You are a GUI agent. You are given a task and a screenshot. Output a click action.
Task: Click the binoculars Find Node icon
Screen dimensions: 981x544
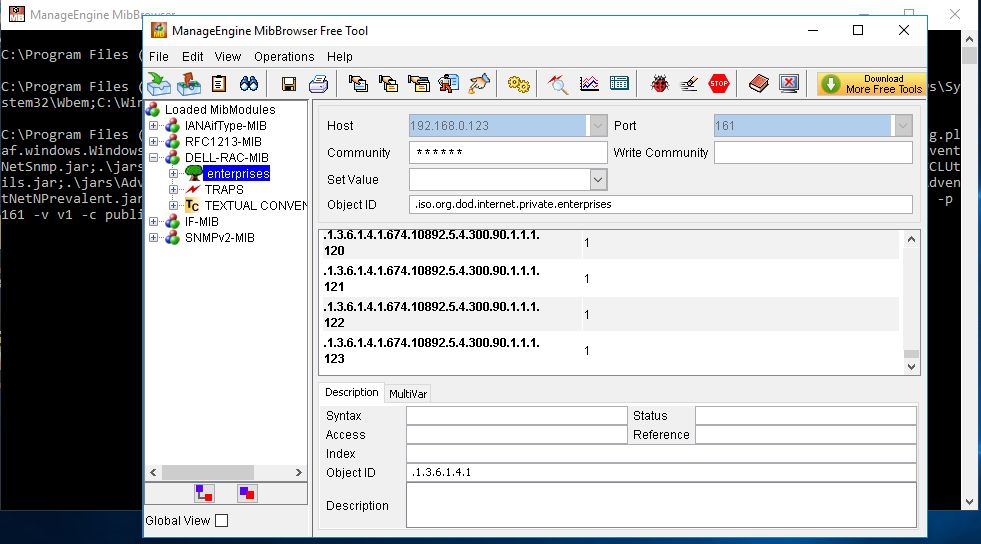[248, 83]
